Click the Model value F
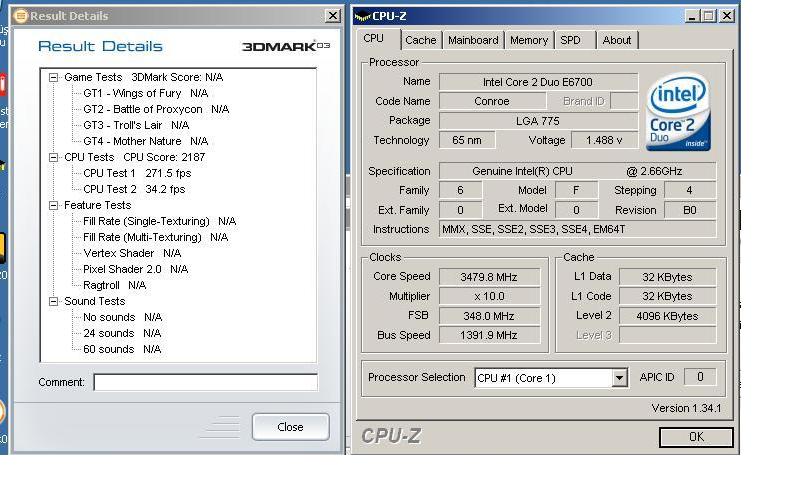This screenshot has height=500, width=800. coord(577,190)
